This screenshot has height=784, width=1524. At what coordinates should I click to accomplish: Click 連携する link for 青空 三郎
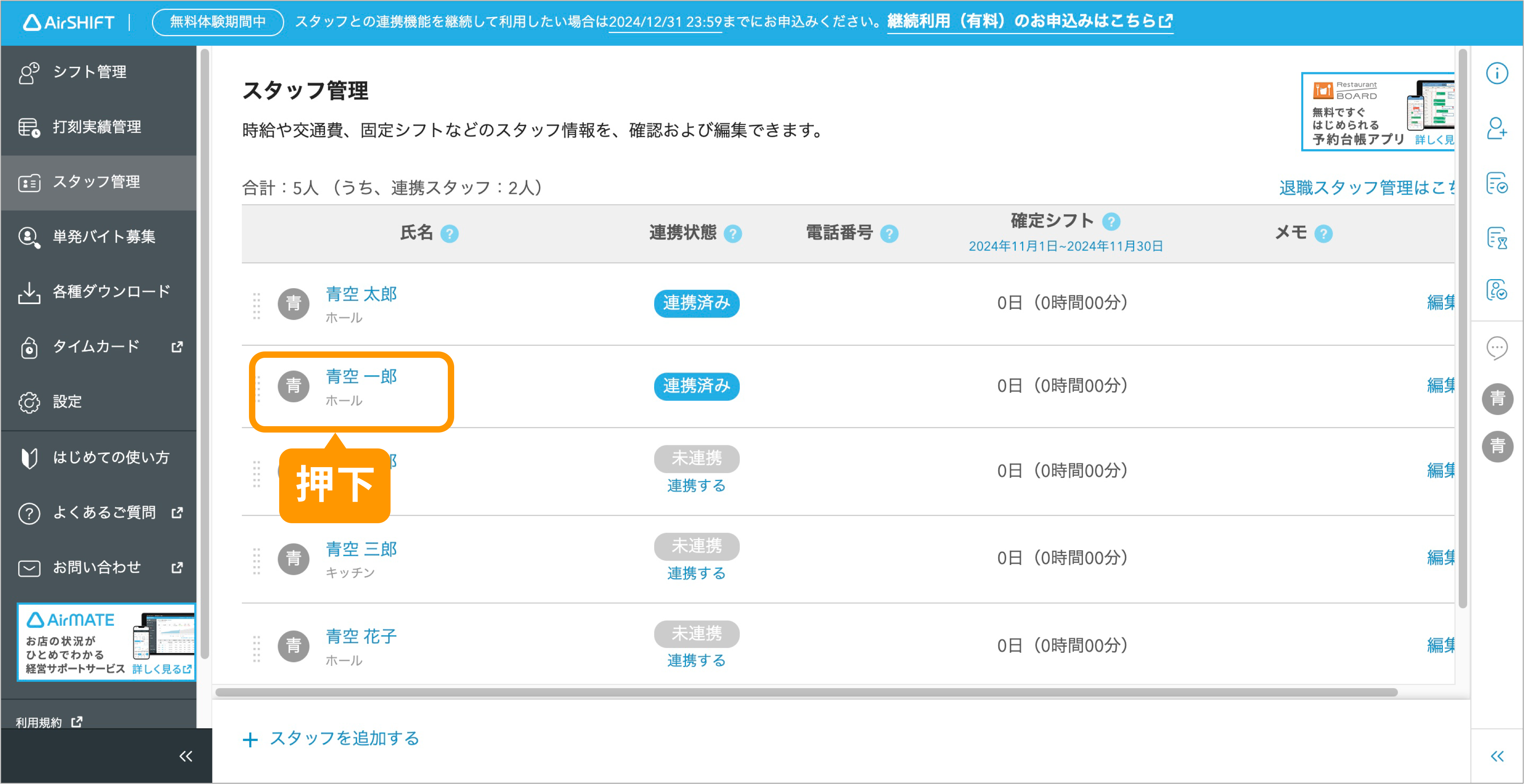point(696,573)
